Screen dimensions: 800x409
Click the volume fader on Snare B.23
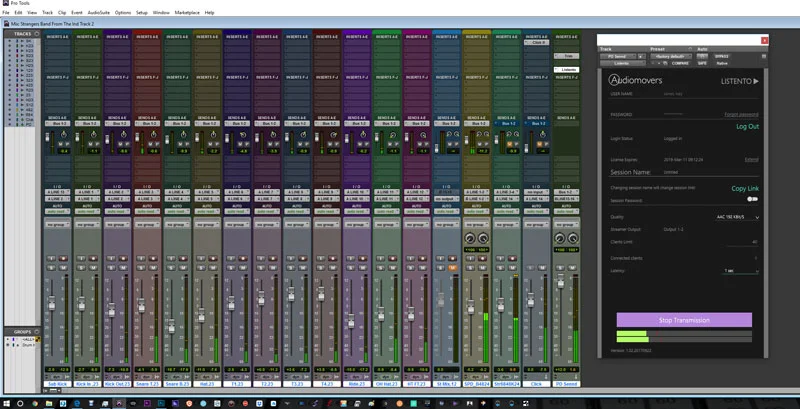[171, 326]
